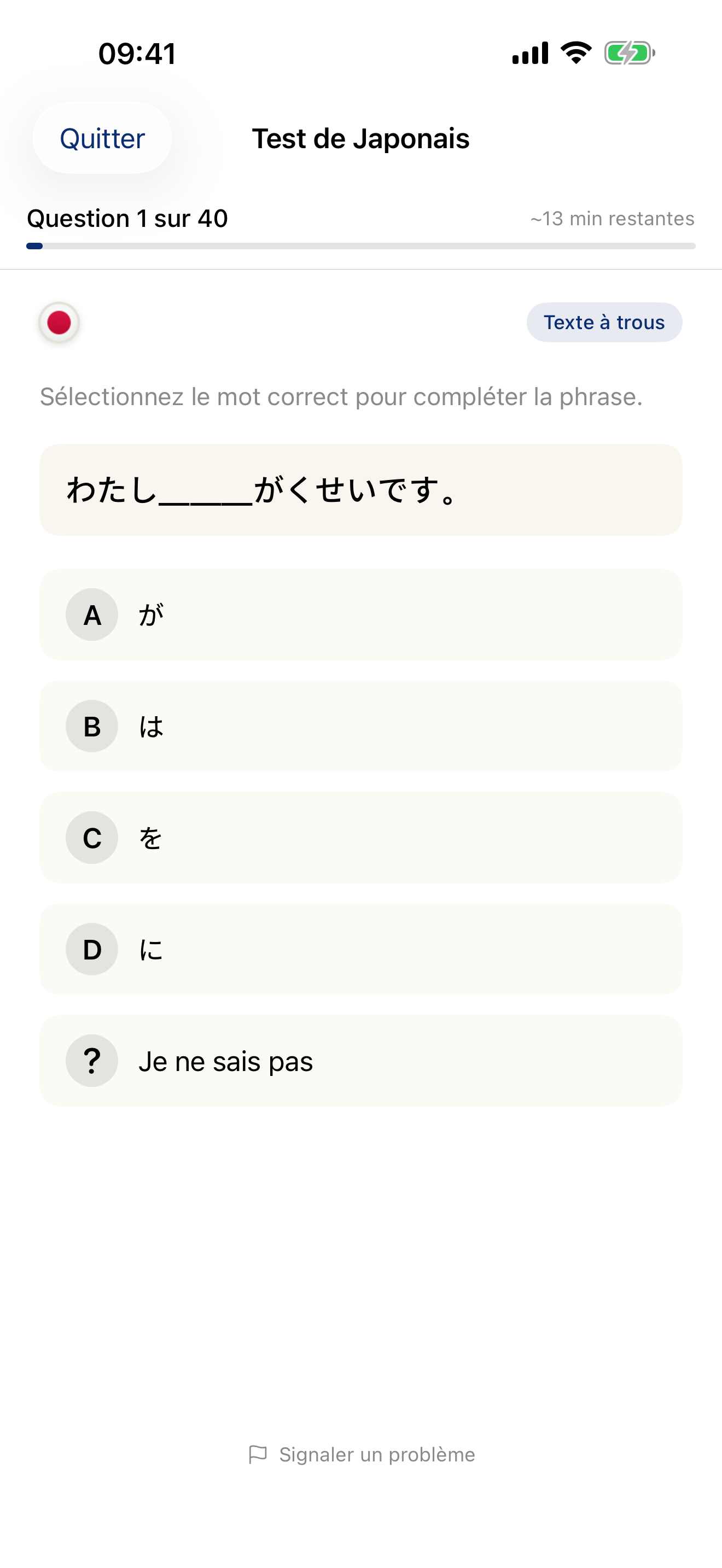Tap the cellular signal bars icon
This screenshot has width=722, height=1568.
point(527,54)
